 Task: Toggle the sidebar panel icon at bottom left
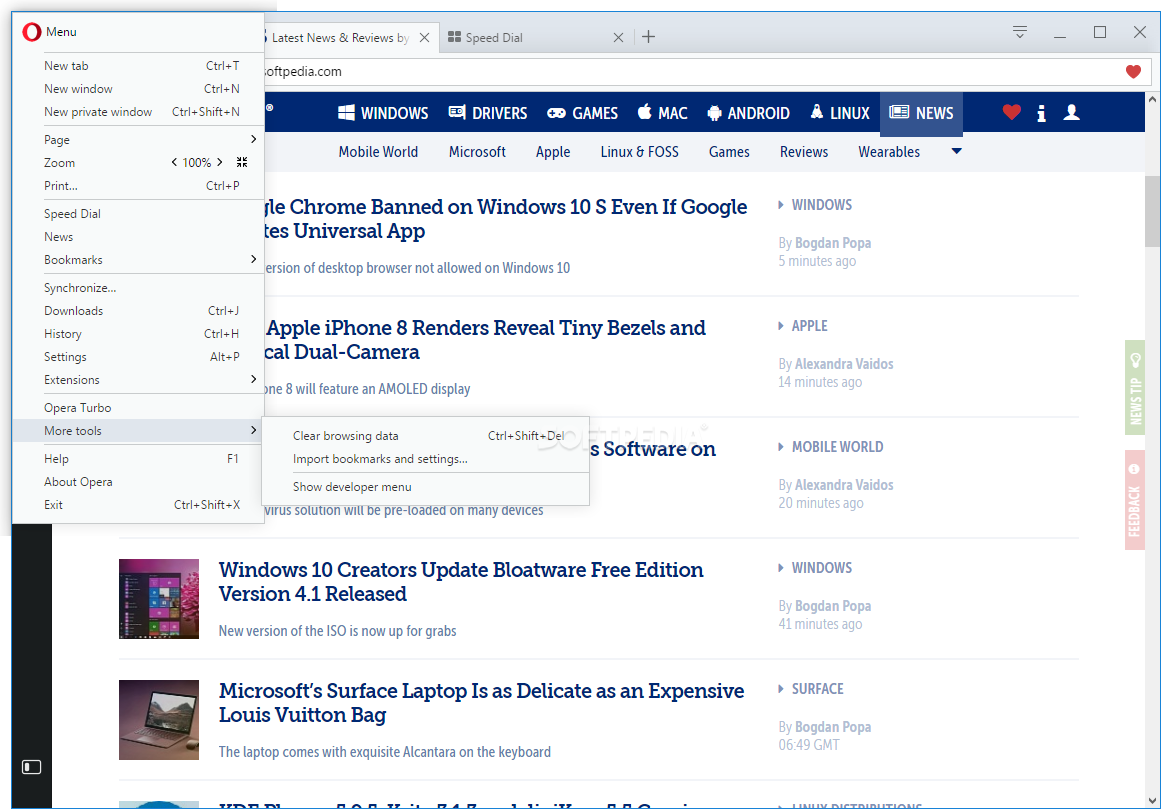point(31,767)
